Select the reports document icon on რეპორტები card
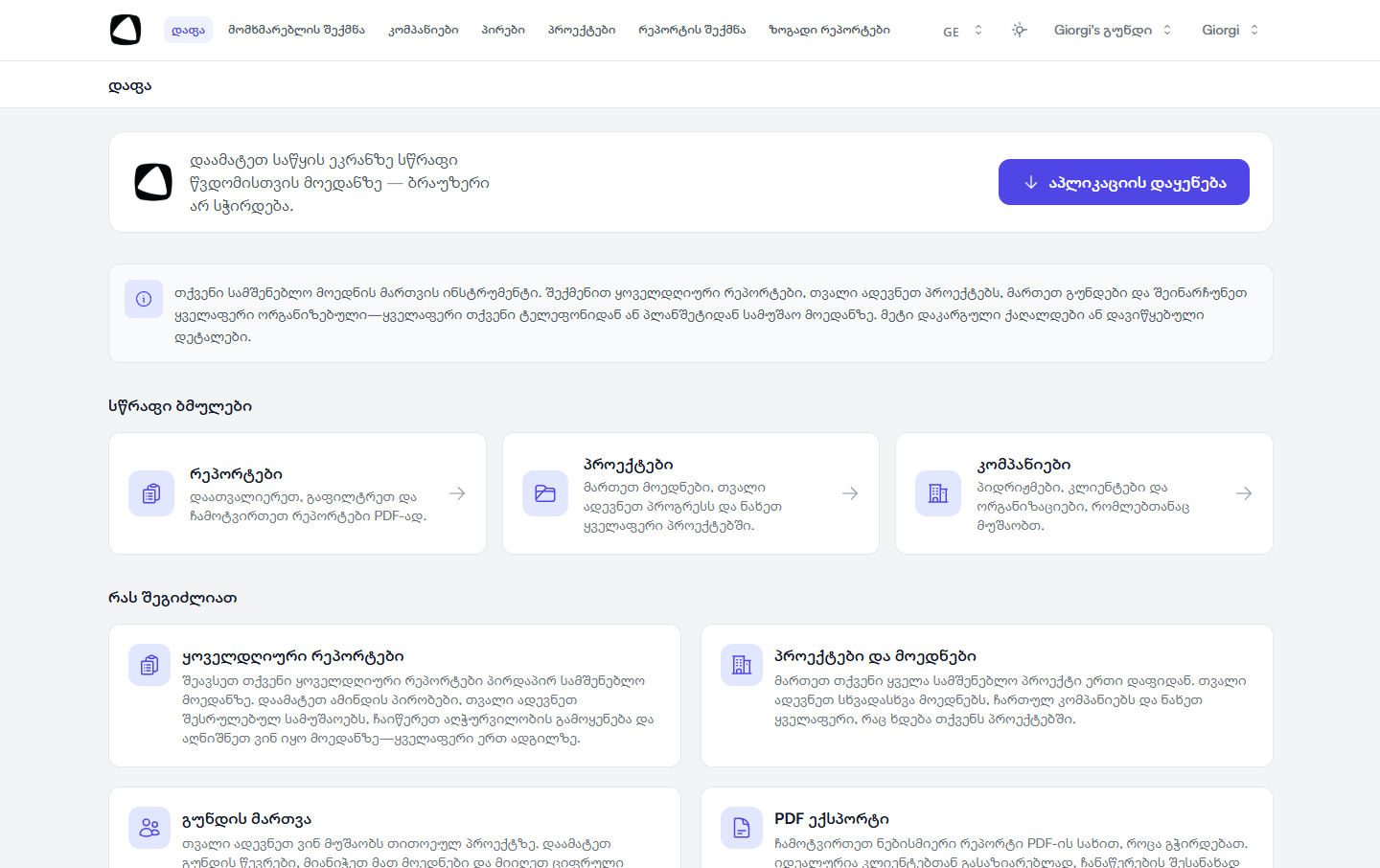 click(151, 493)
